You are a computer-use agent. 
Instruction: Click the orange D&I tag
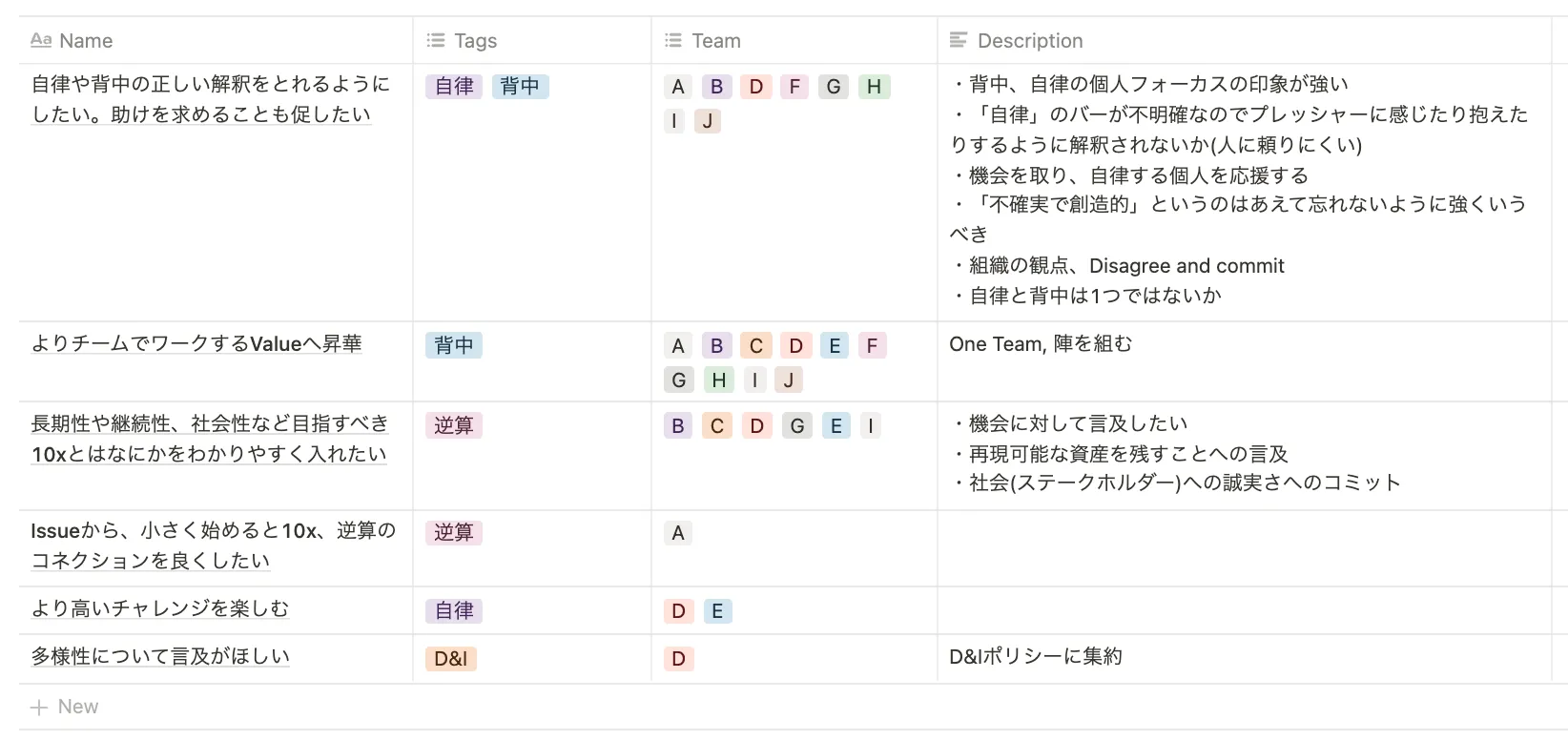point(451,659)
